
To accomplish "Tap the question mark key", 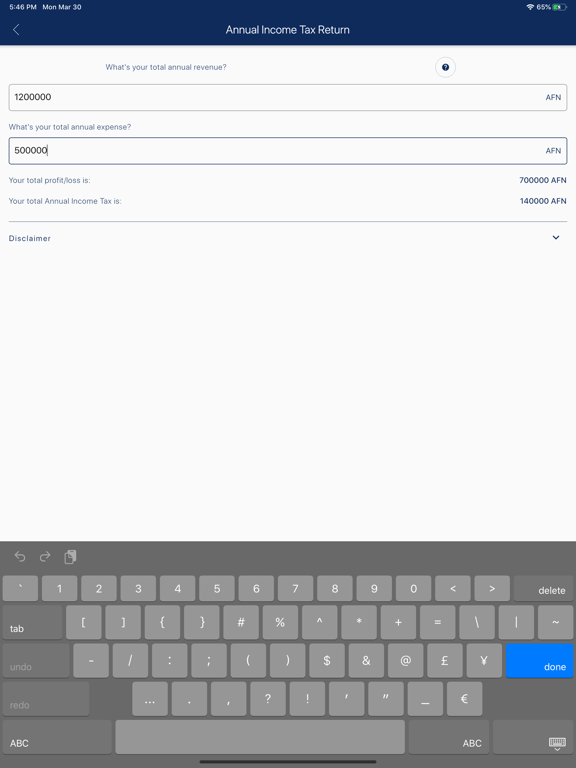I will 268,699.
